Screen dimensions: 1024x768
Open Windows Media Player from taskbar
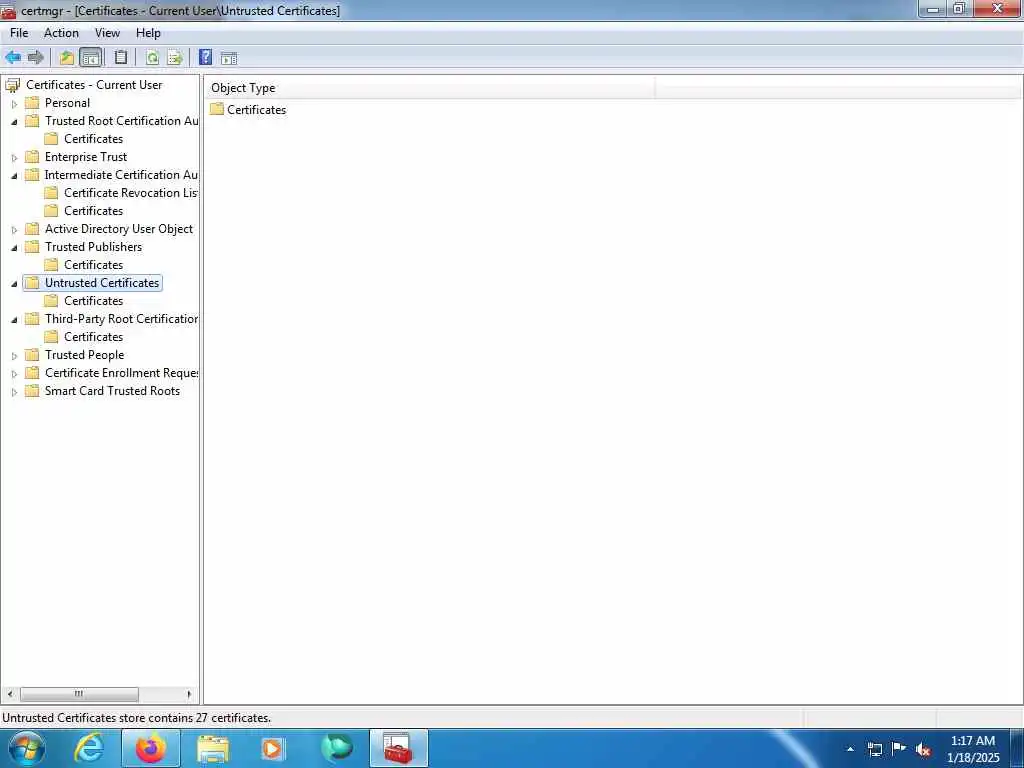[x=272, y=748]
